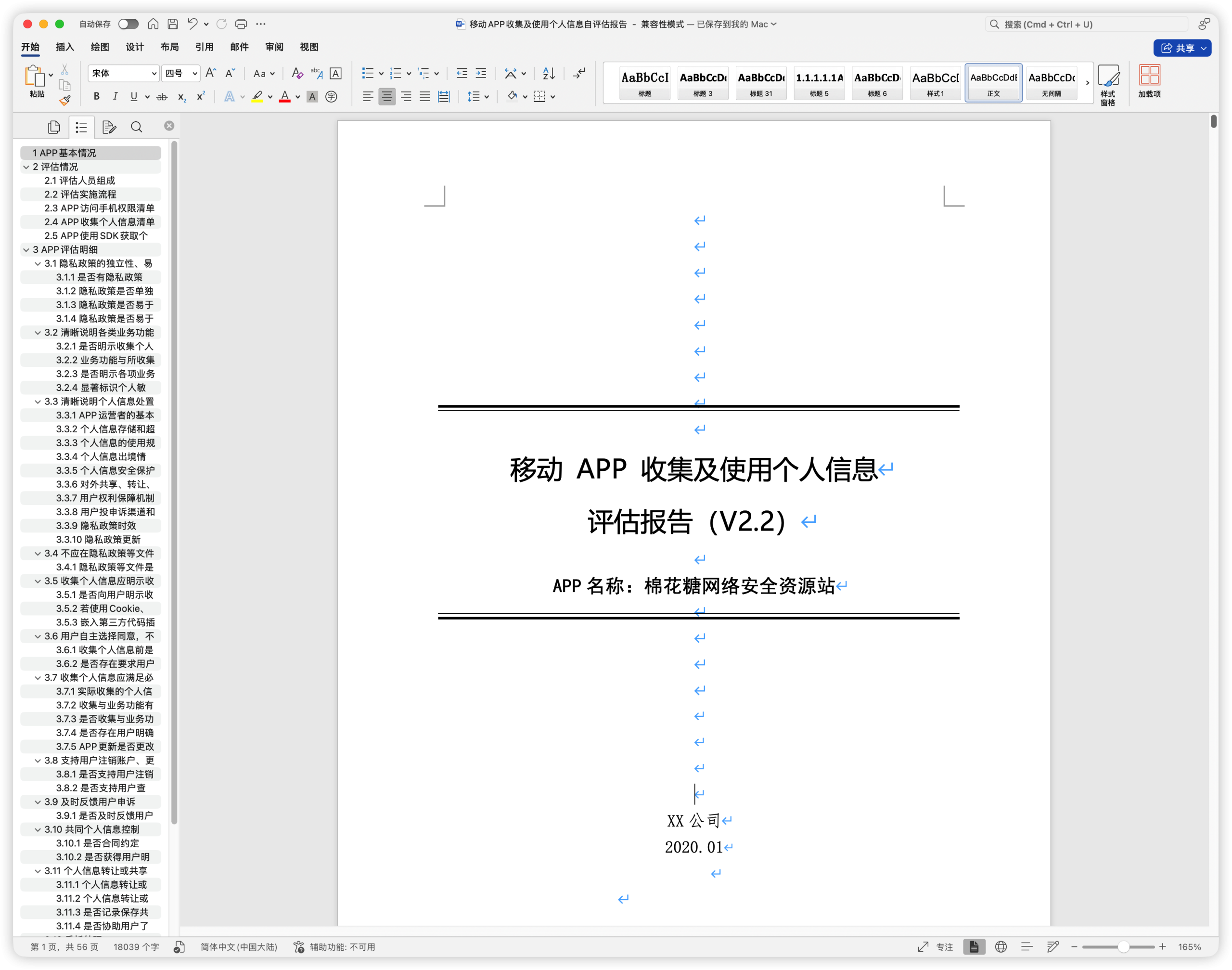1232x970 pixels.
Task: Apply subscript formatting
Action: tap(182, 97)
